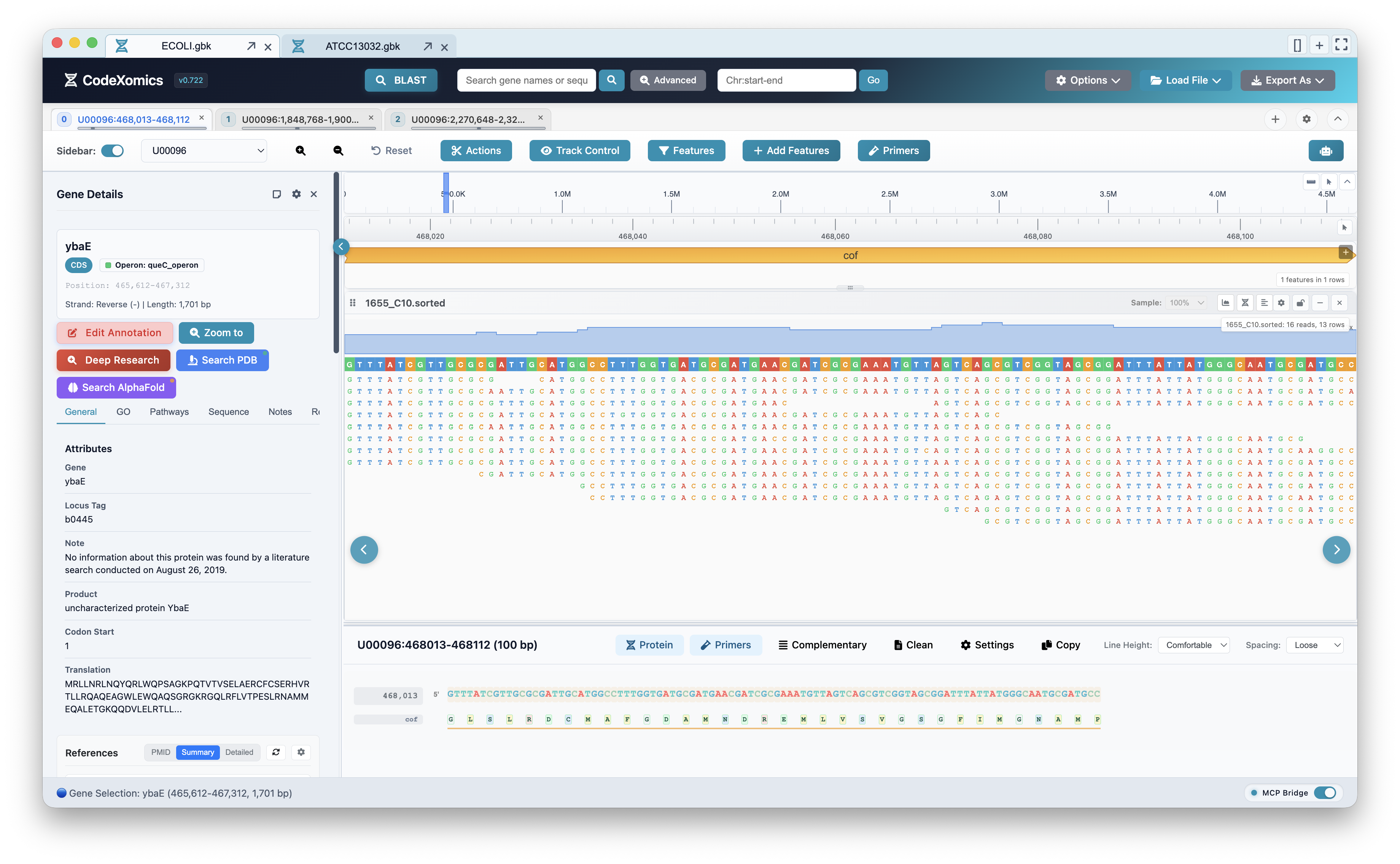The width and height of the screenshot is (1400, 864).
Task: Click the split view icon in title bar
Action: (x=1298, y=44)
